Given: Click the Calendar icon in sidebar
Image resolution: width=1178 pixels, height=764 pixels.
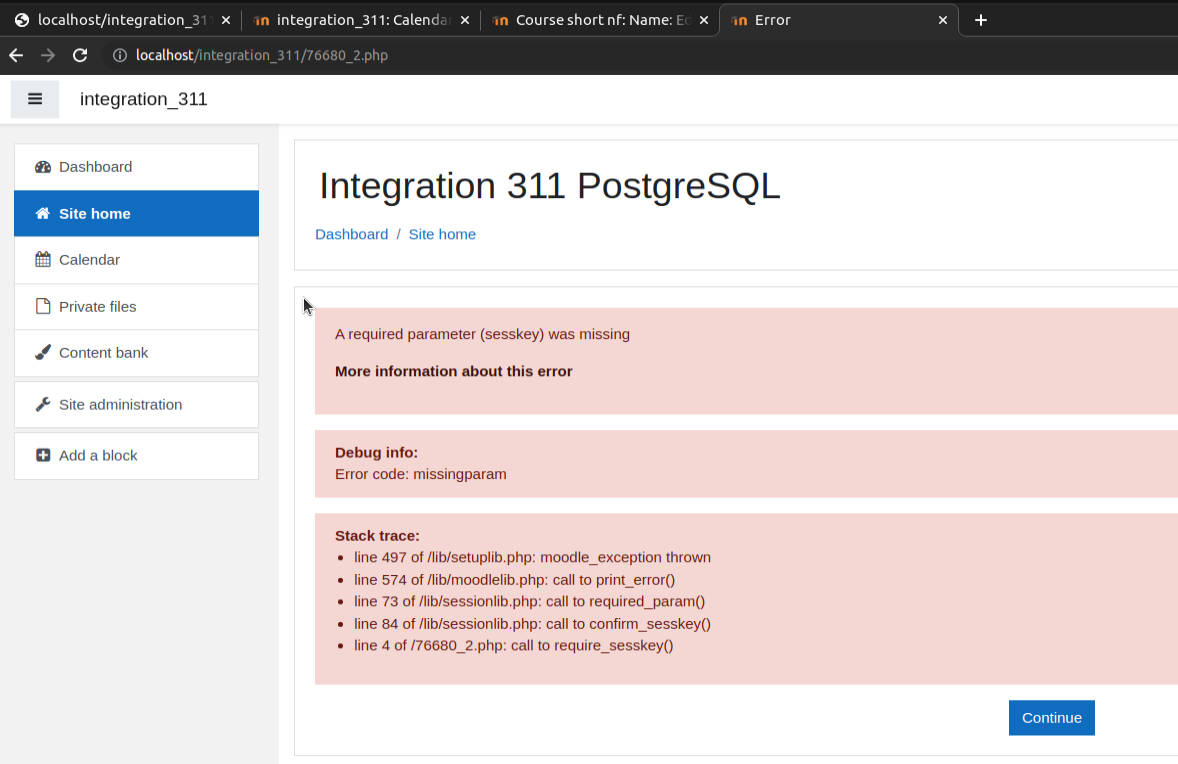Looking at the screenshot, I should (43, 260).
